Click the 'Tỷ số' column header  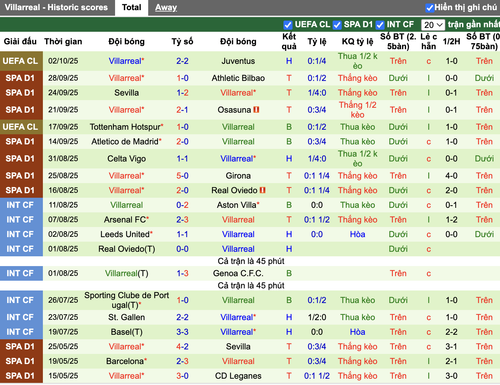(182, 42)
